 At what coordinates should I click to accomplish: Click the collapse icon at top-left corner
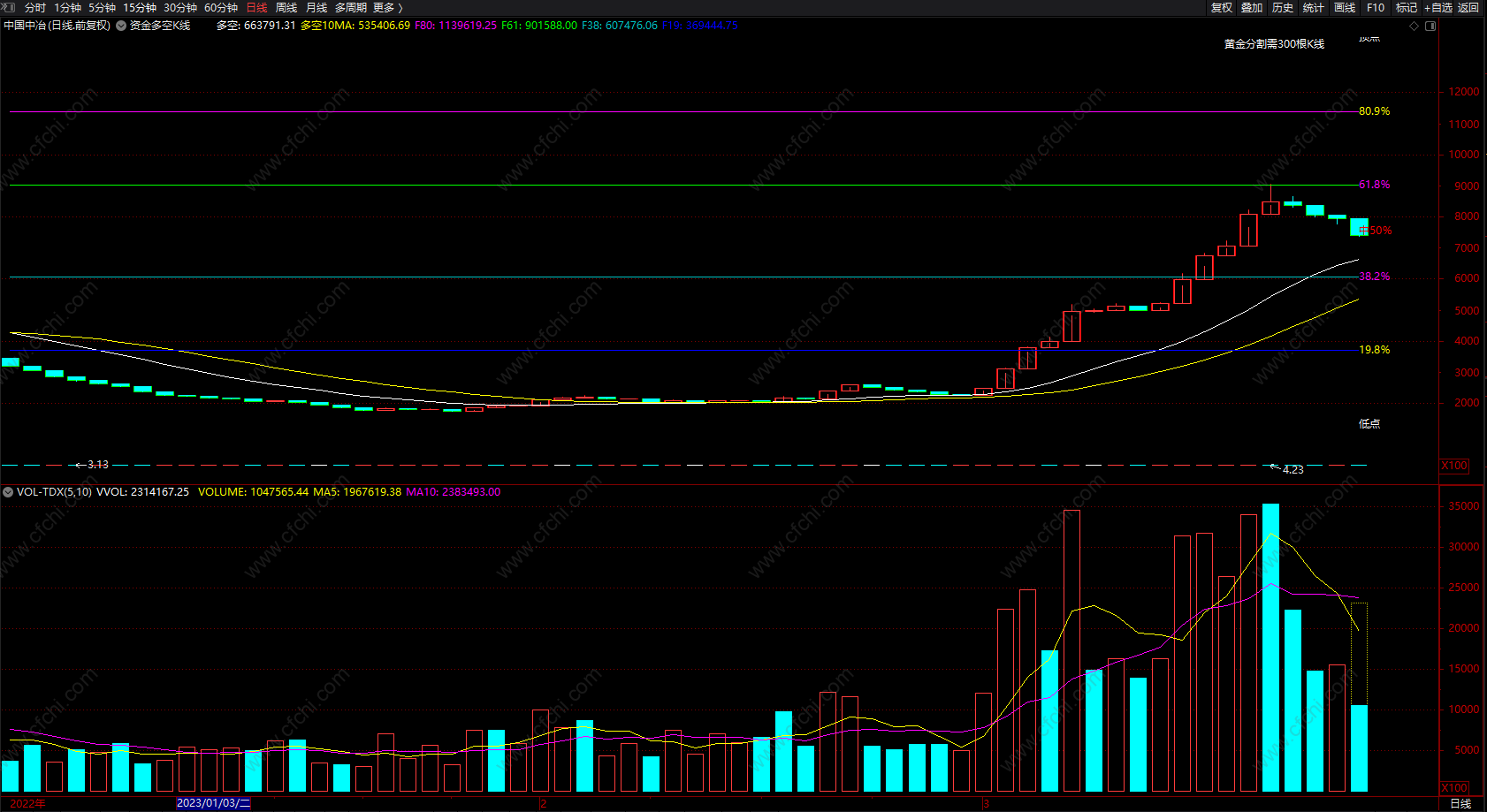coord(9,7)
